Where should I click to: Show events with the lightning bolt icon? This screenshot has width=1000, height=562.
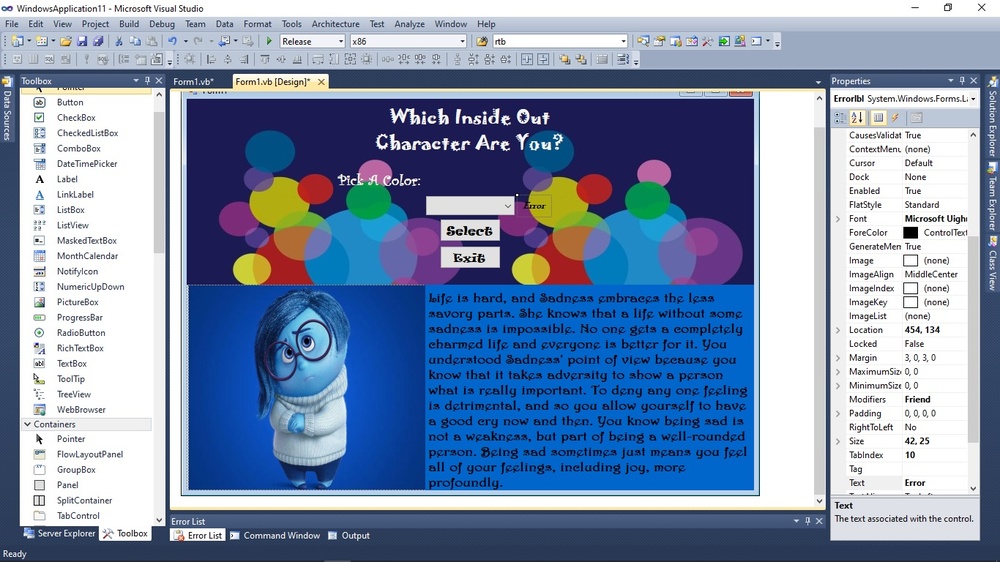coord(895,118)
